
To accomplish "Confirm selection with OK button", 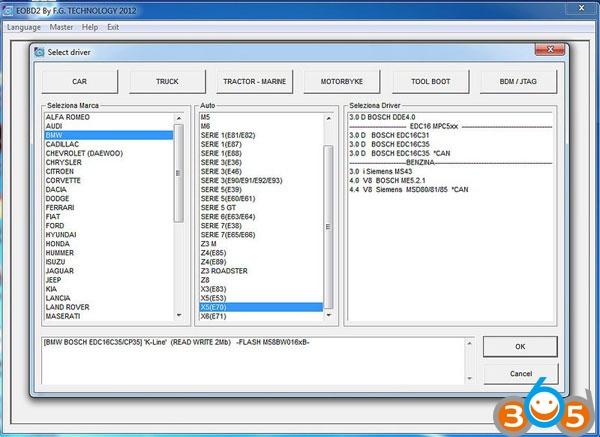I will coord(520,347).
